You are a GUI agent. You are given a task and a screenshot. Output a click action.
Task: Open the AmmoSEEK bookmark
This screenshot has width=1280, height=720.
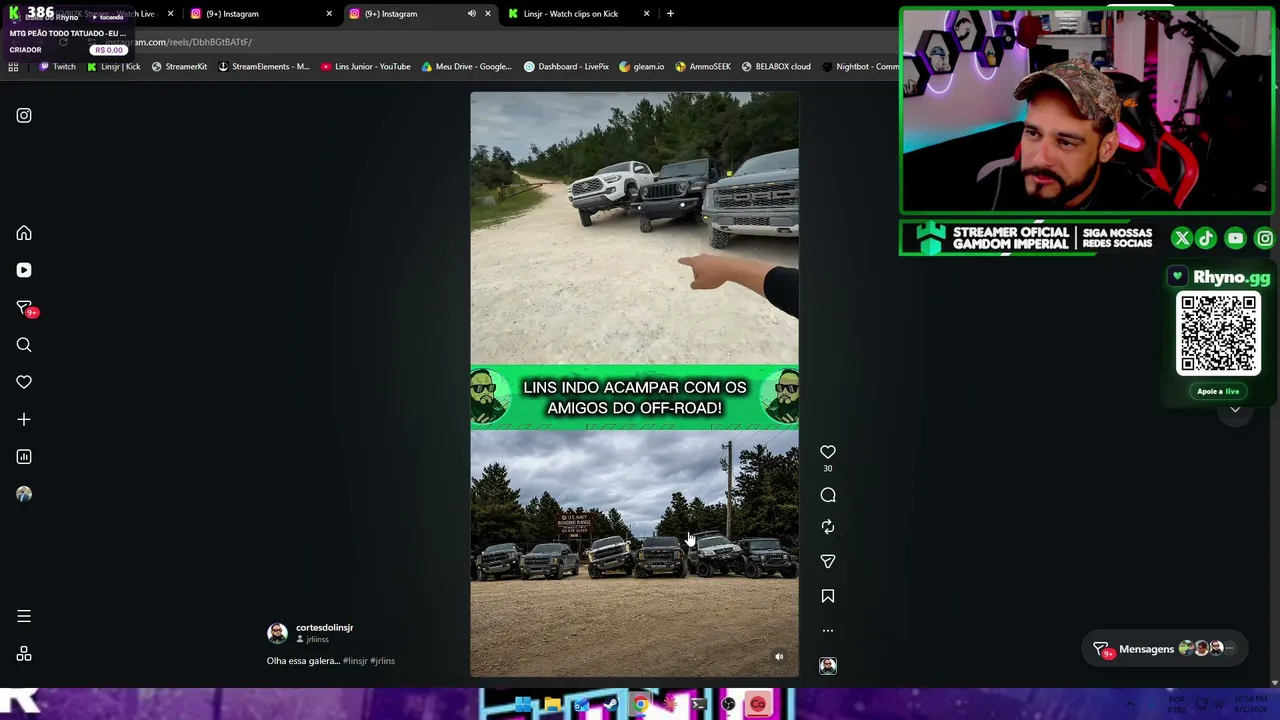[703, 67]
